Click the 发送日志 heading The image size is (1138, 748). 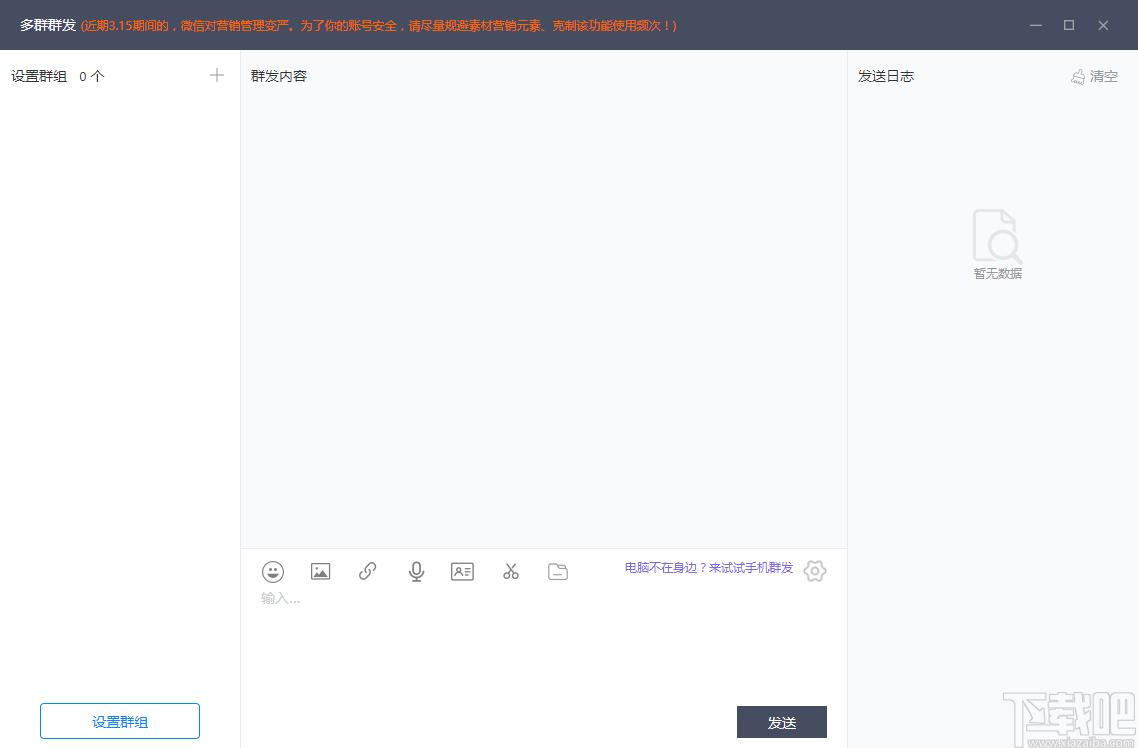(885, 76)
